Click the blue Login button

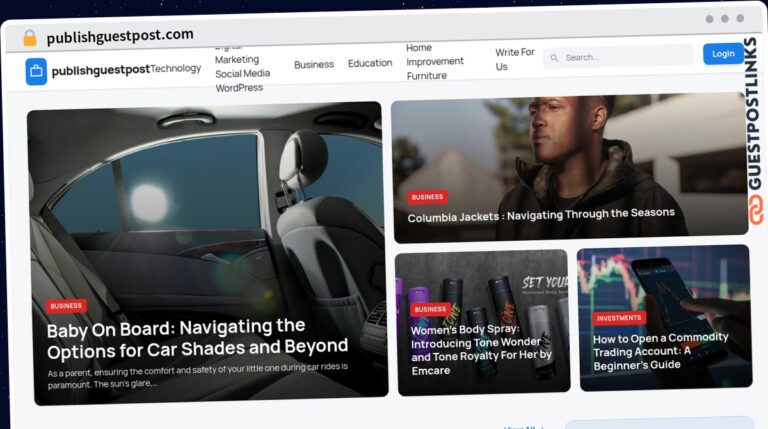pos(723,53)
